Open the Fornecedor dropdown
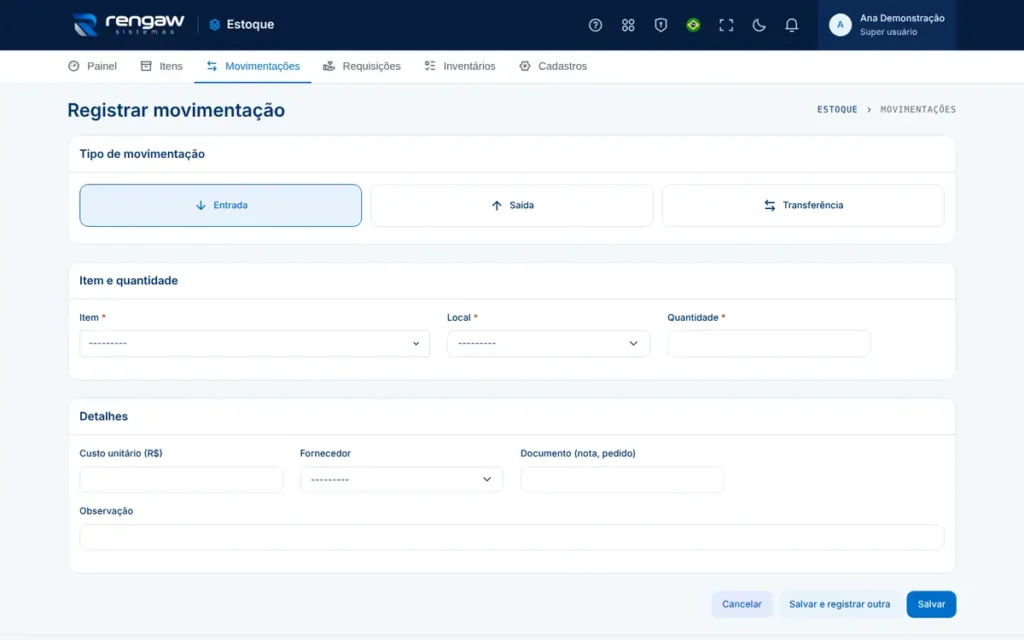The width and height of the screenshot is (1024, 640). [402, 479]
